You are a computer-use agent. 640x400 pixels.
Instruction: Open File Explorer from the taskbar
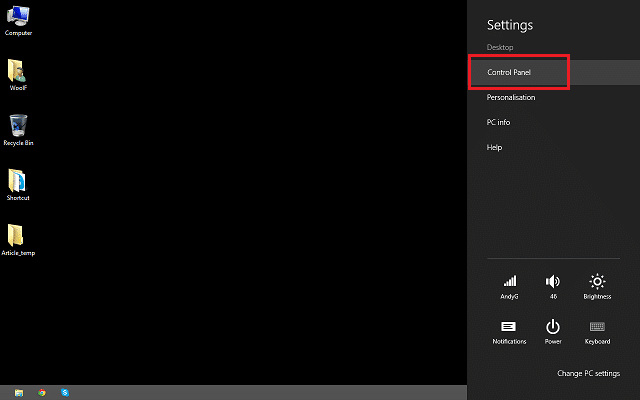[x=19, y=393]
